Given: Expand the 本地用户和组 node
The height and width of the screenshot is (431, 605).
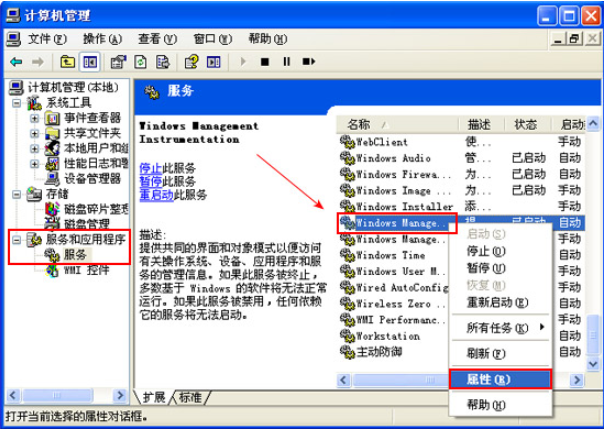Looking at the screenshot, I should (x=34, y=149).
